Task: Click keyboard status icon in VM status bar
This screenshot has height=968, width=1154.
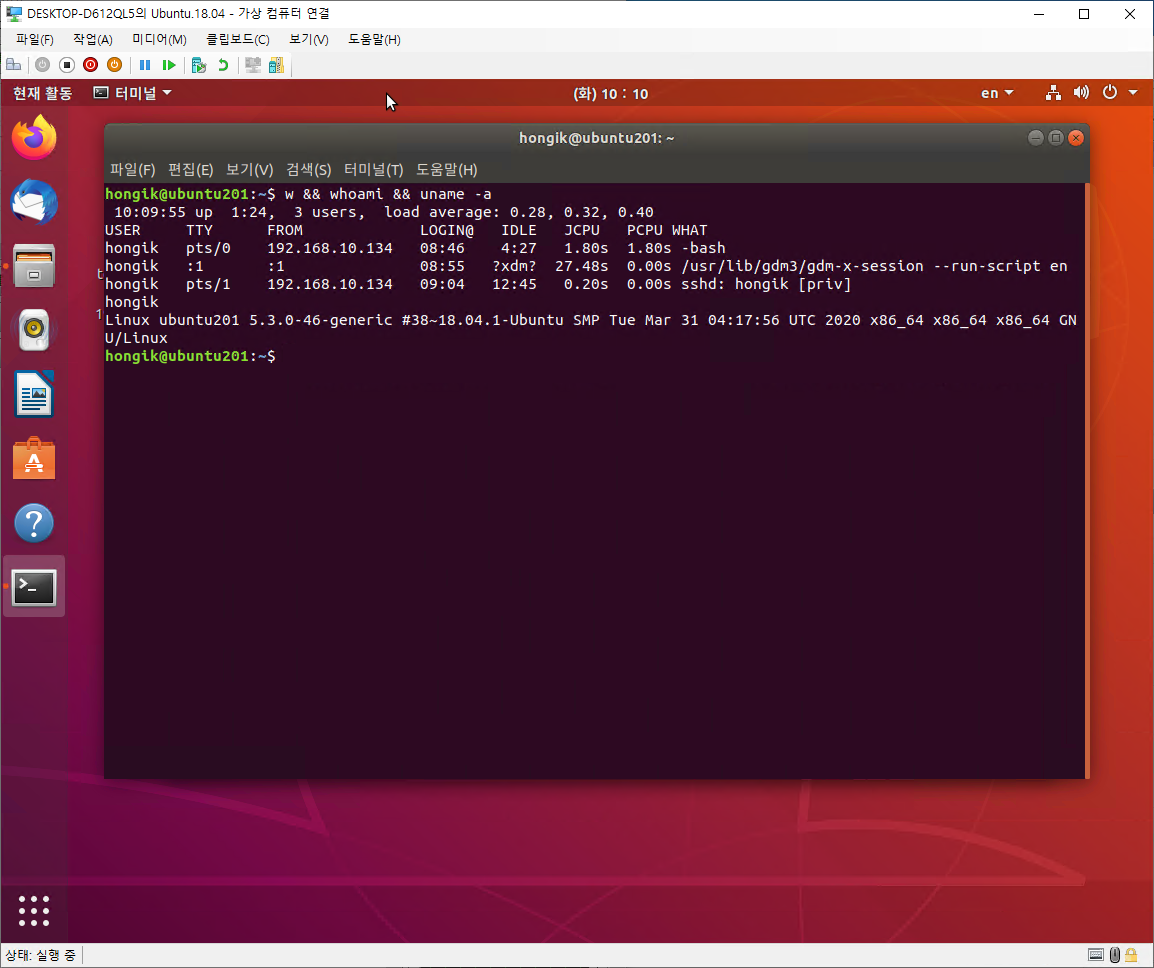Action: point(1096,955)
